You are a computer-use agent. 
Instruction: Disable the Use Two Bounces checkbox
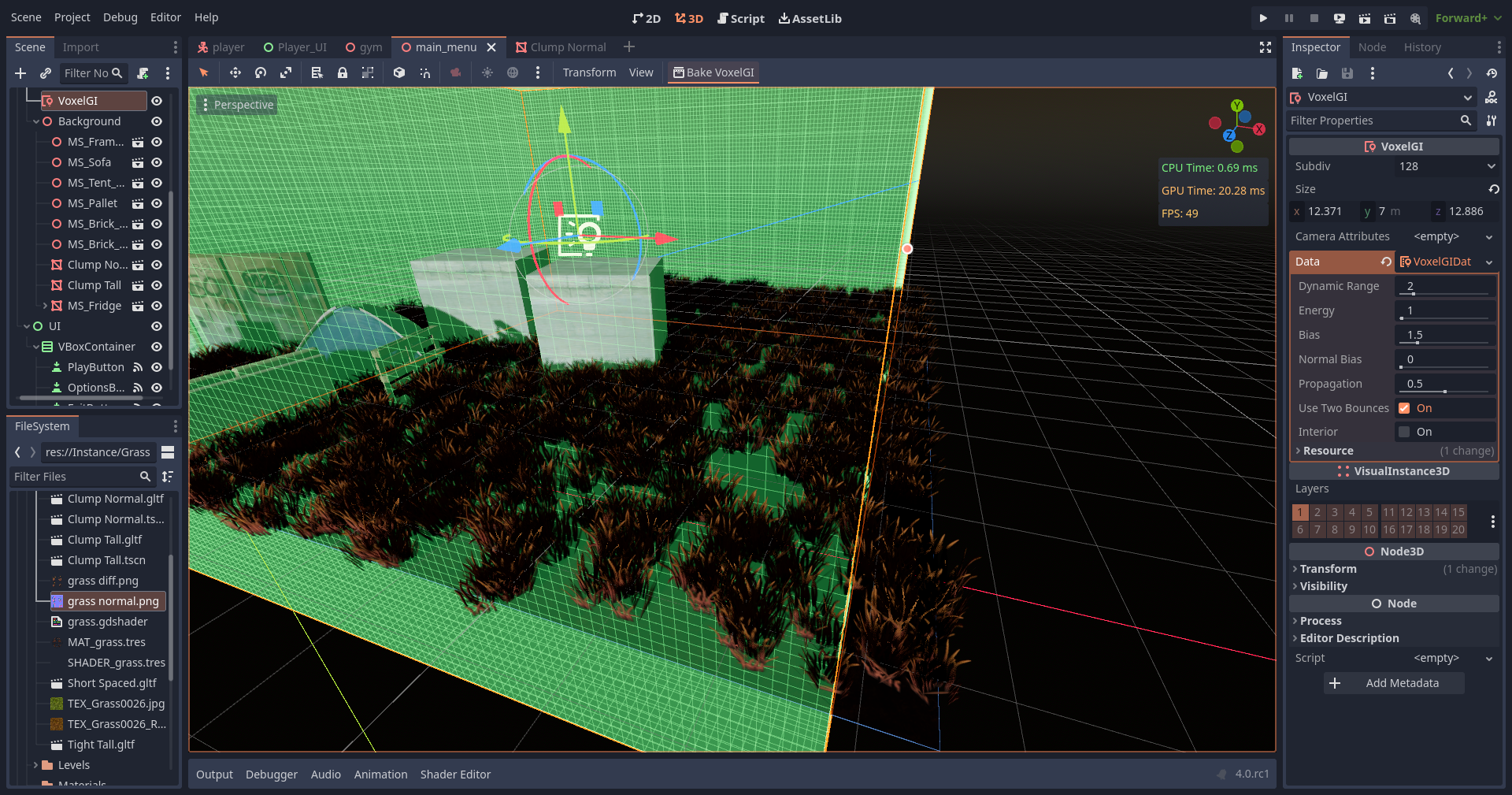1405,407
